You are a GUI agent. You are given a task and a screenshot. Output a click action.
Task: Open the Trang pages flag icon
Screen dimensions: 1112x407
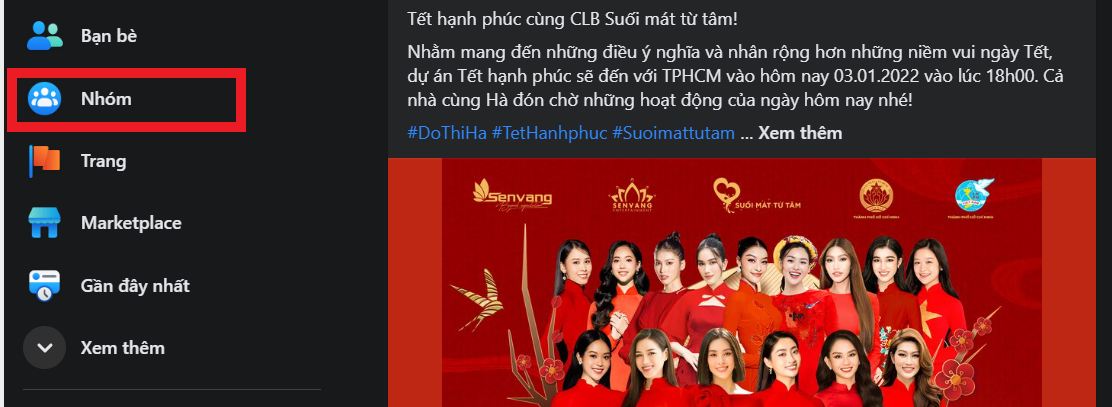(x=45, y=161)
